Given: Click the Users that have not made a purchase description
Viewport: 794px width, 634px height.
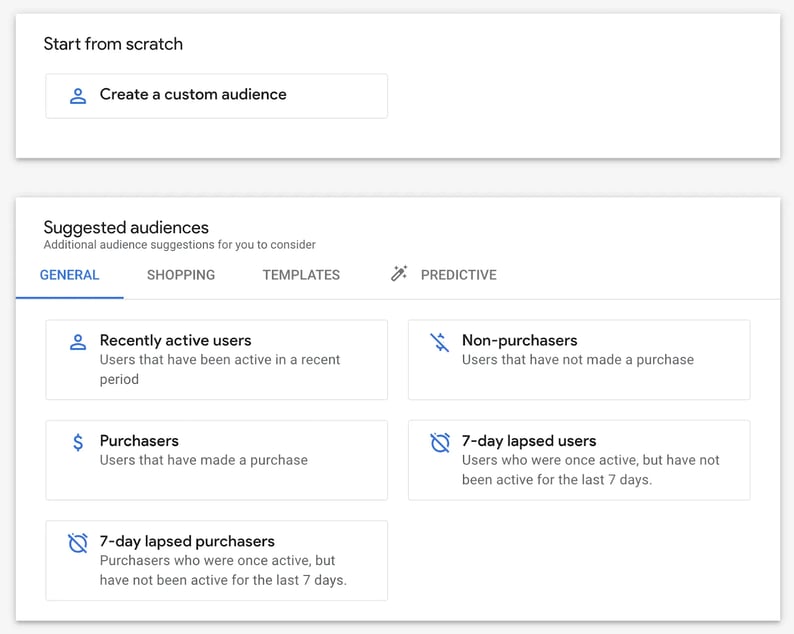Looking at the screenshot, I should coord(578,360).
